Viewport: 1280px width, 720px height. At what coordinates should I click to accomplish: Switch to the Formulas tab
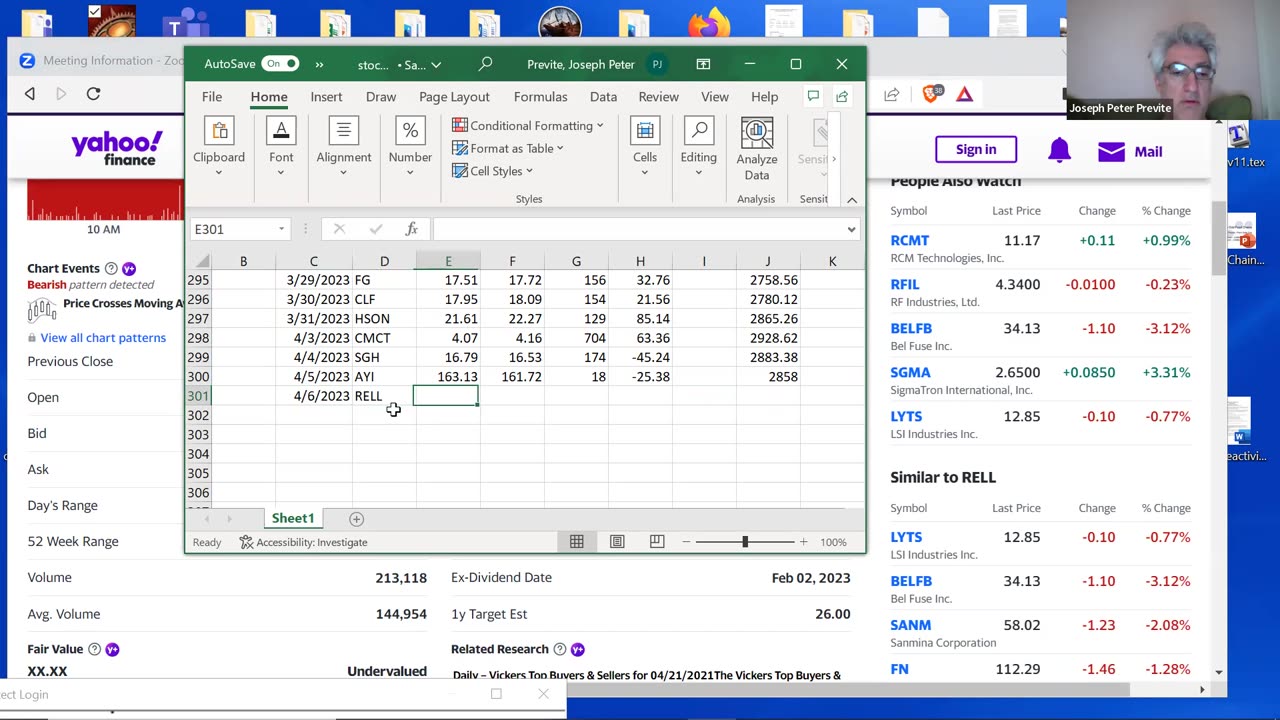(x=540, y=97)
